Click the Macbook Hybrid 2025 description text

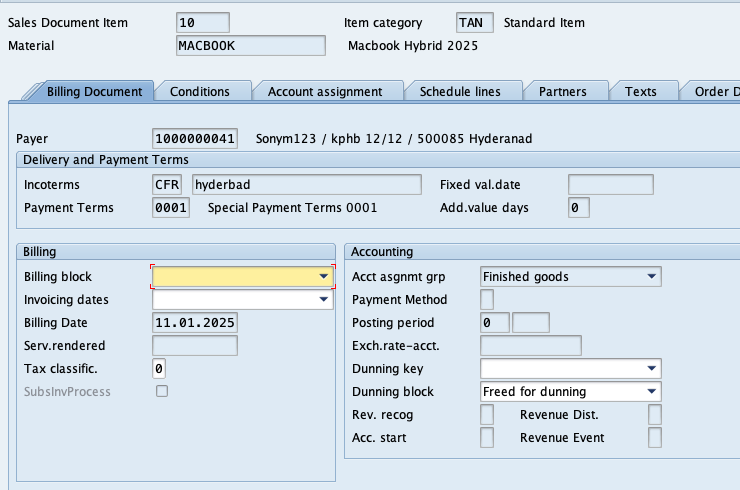pos(413,46)
